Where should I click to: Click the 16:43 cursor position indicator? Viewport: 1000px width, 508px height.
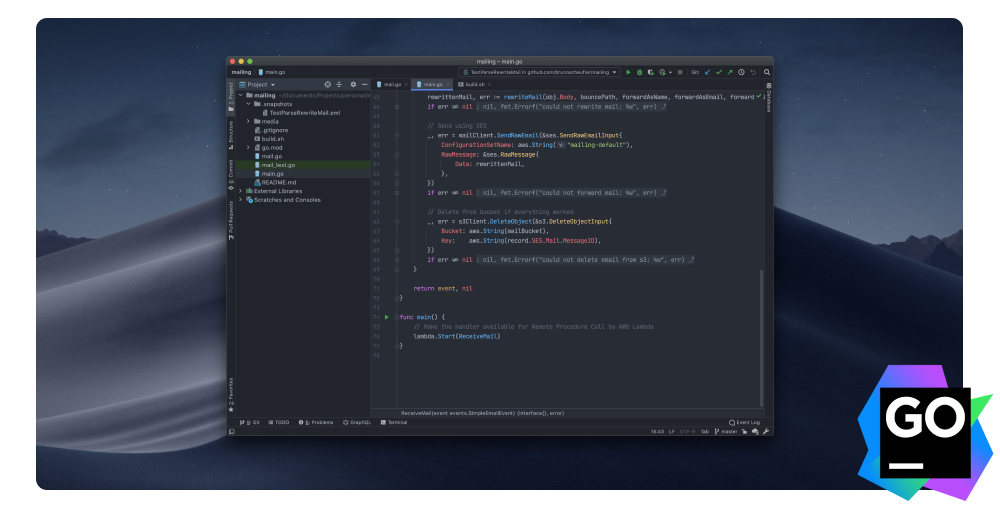point(658,432)
